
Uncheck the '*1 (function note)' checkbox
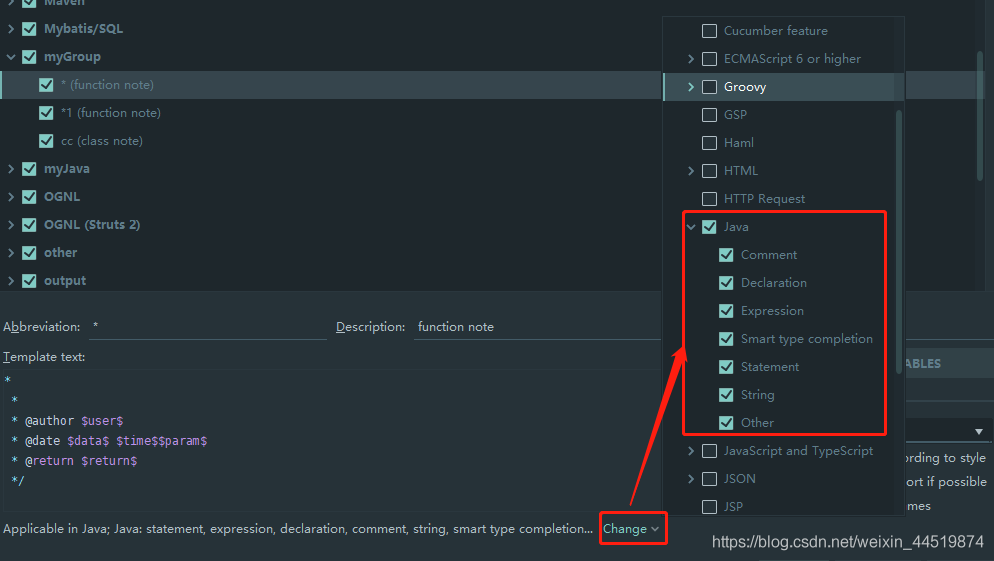[46, 112]
